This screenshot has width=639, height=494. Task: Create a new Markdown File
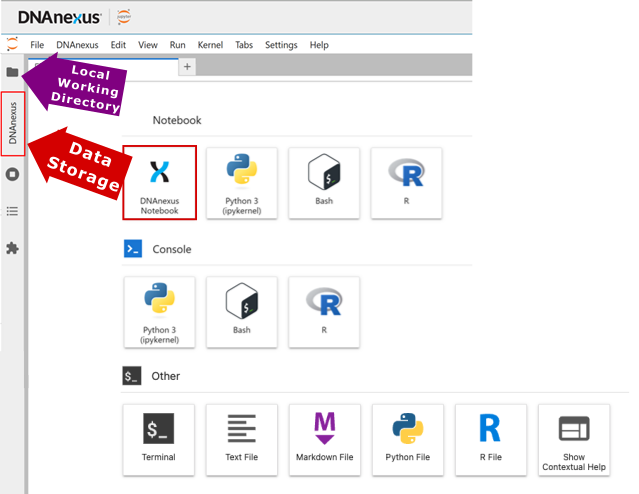(325, 440)
